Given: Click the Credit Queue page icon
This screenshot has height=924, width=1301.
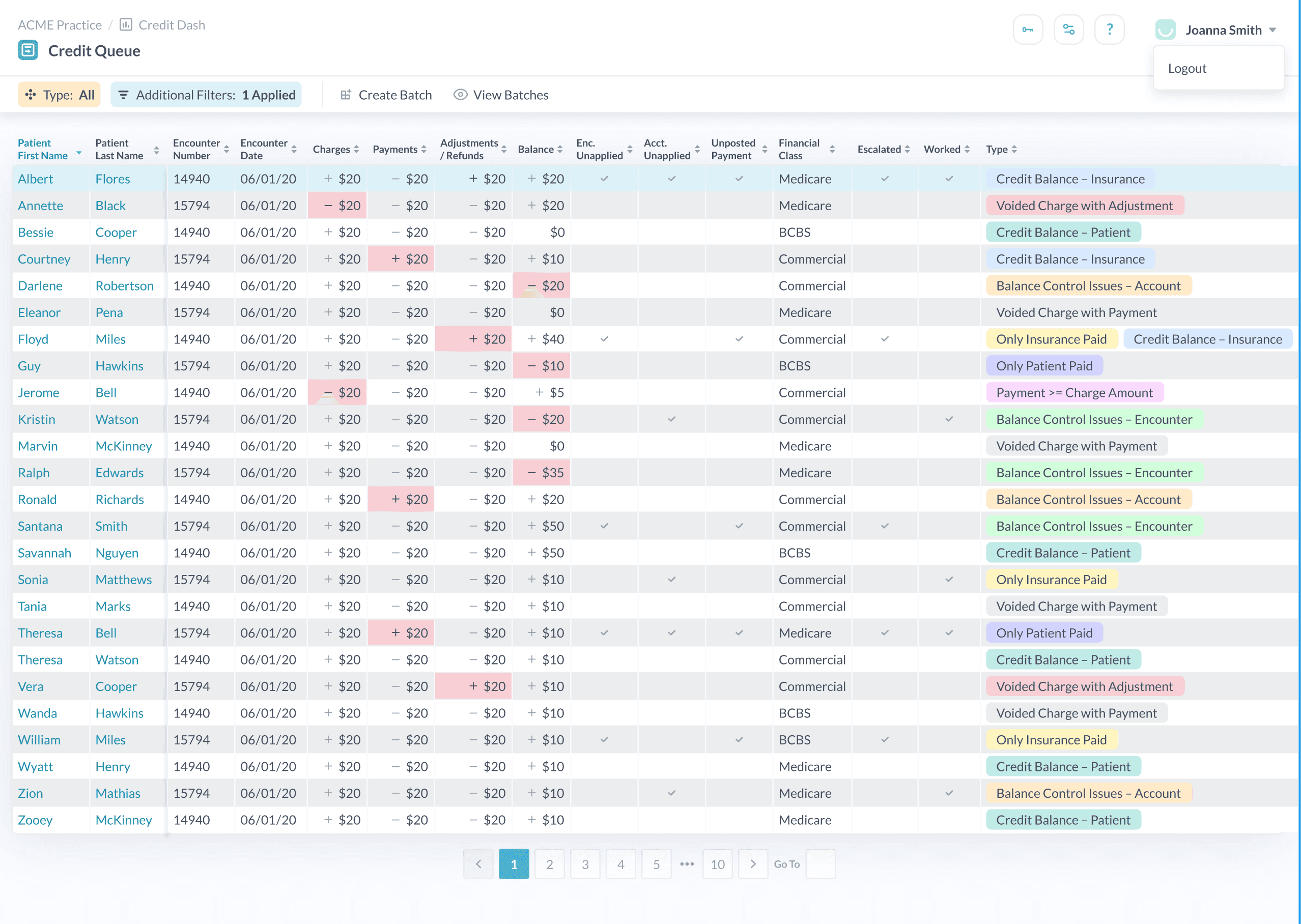Looking at the screenshot, I should coord(28,50).
